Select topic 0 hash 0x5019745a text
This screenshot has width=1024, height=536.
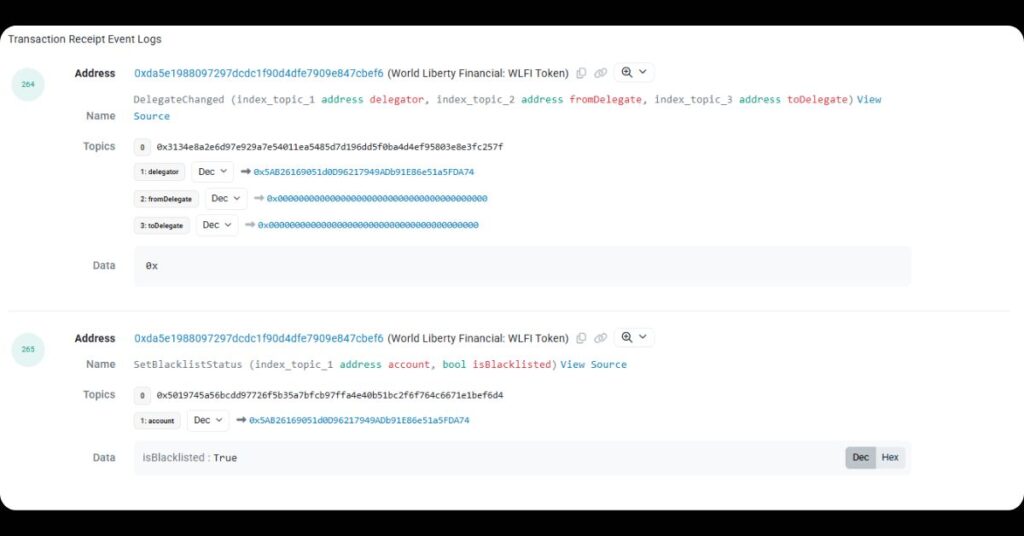(x=330, y=395)
